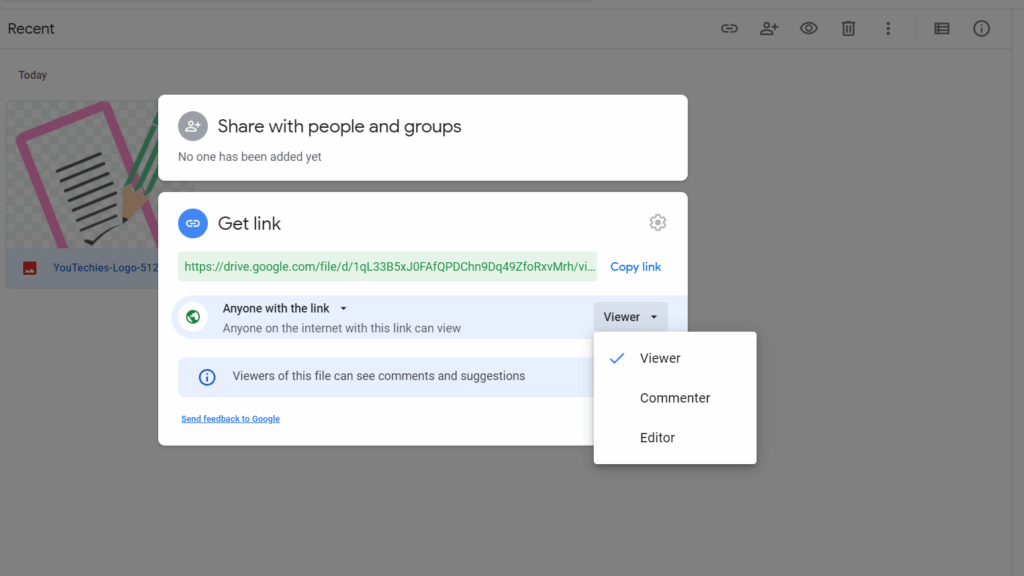Click the green globe public-link icon
1024x576 pixels.
193,317
